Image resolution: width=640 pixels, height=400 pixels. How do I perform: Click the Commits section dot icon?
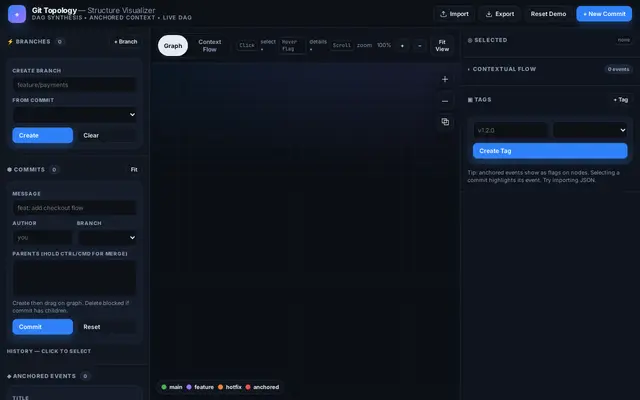[x=9, y=169]
